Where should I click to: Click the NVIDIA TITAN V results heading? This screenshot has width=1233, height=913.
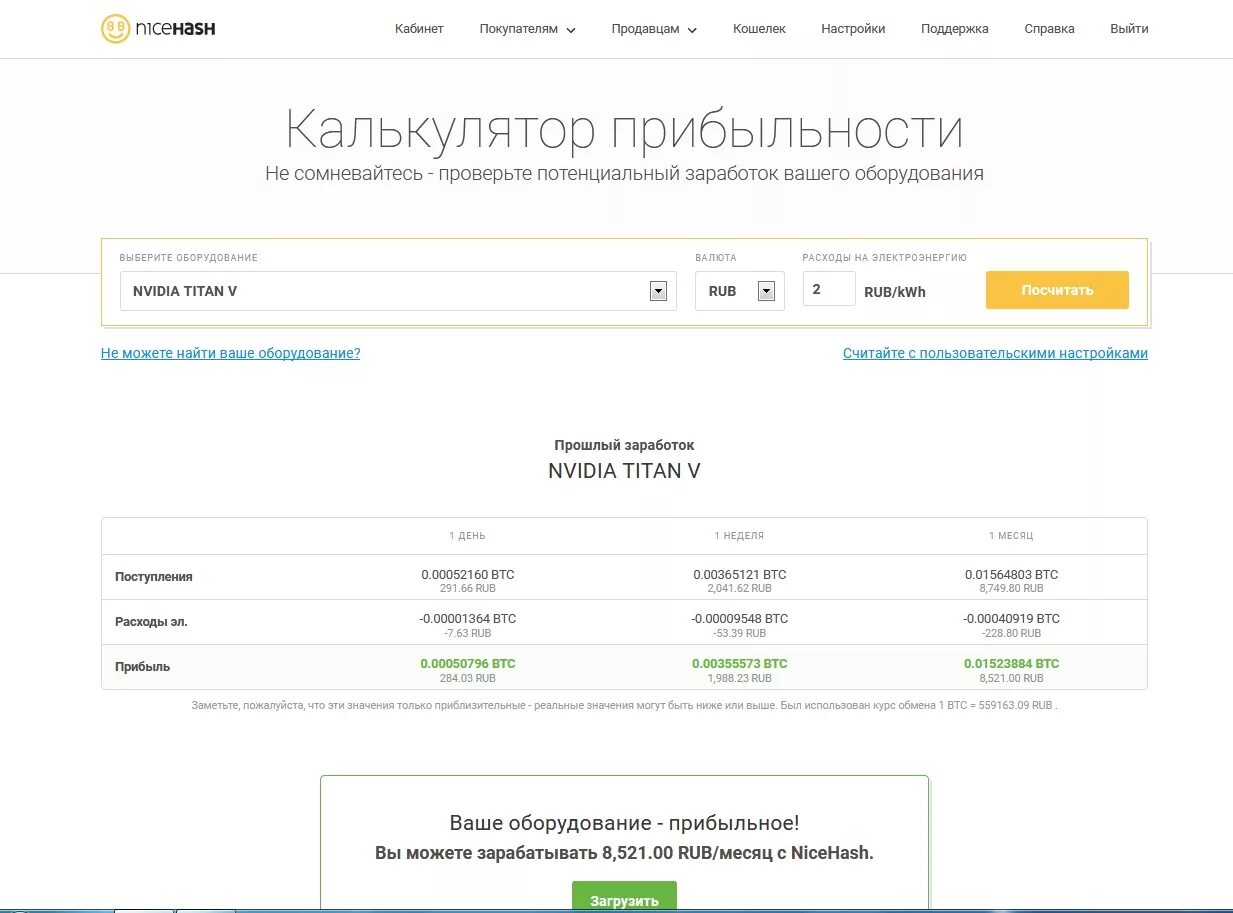pos(624,471)
